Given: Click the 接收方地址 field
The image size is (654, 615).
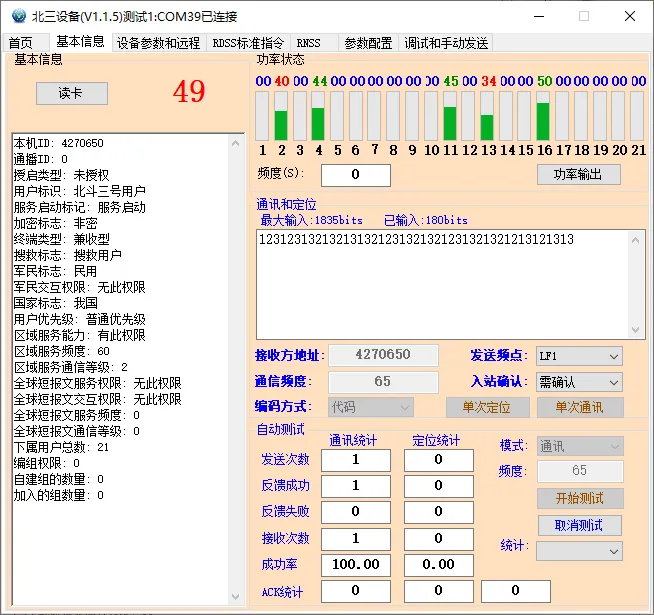Looking at the screenshot, I should [x=383, y=355].
